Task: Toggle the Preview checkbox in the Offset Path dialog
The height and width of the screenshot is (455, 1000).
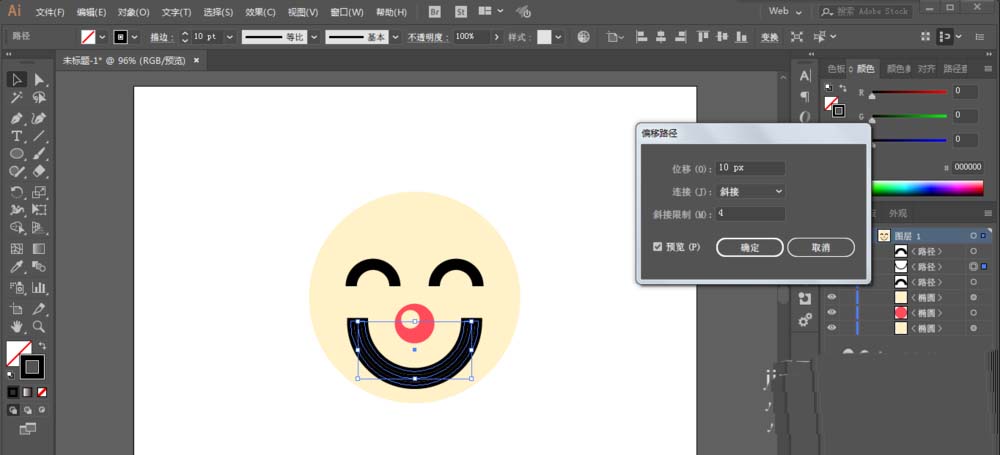Action: pos(657,246)
